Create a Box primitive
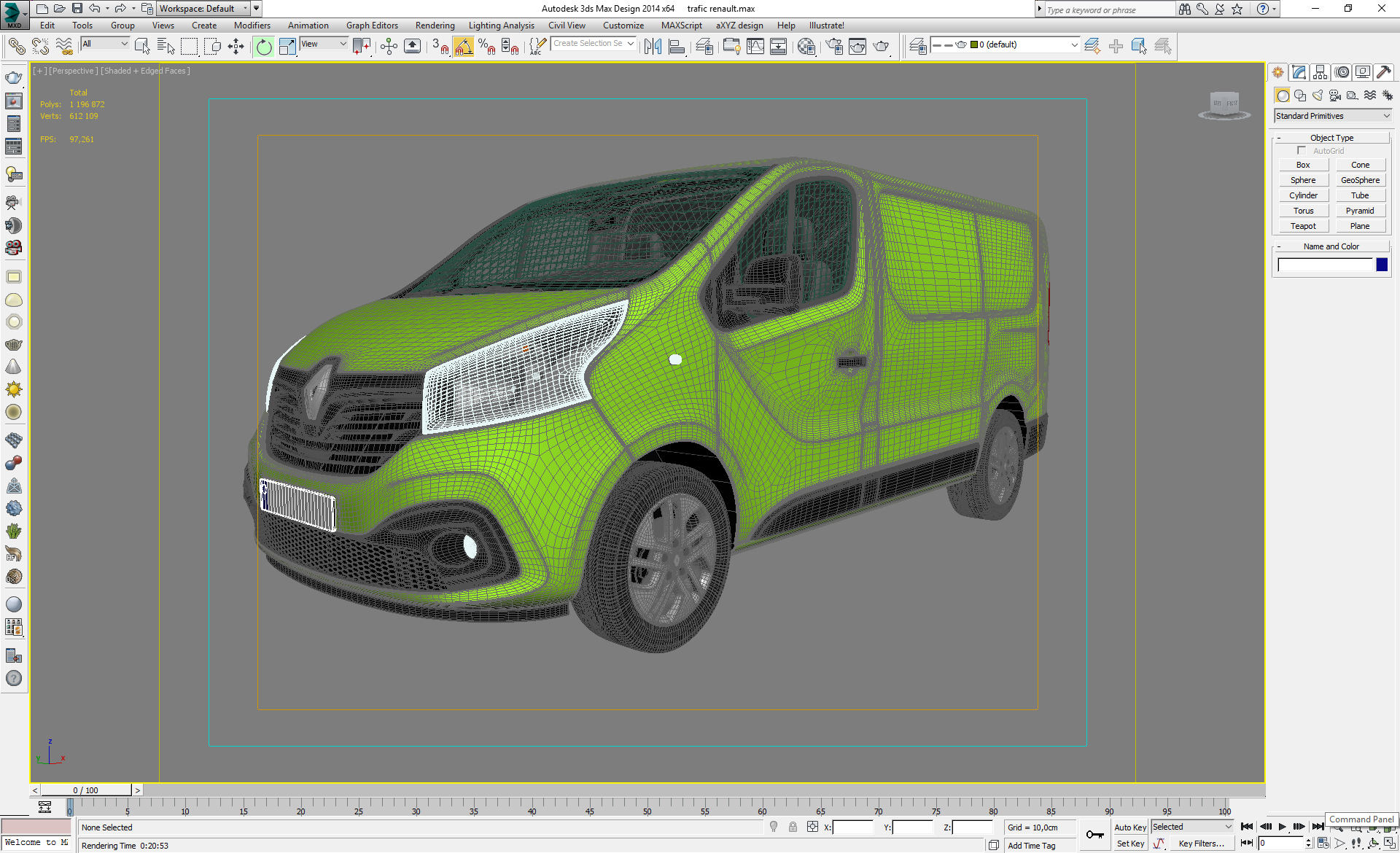 pos(1303,165)
